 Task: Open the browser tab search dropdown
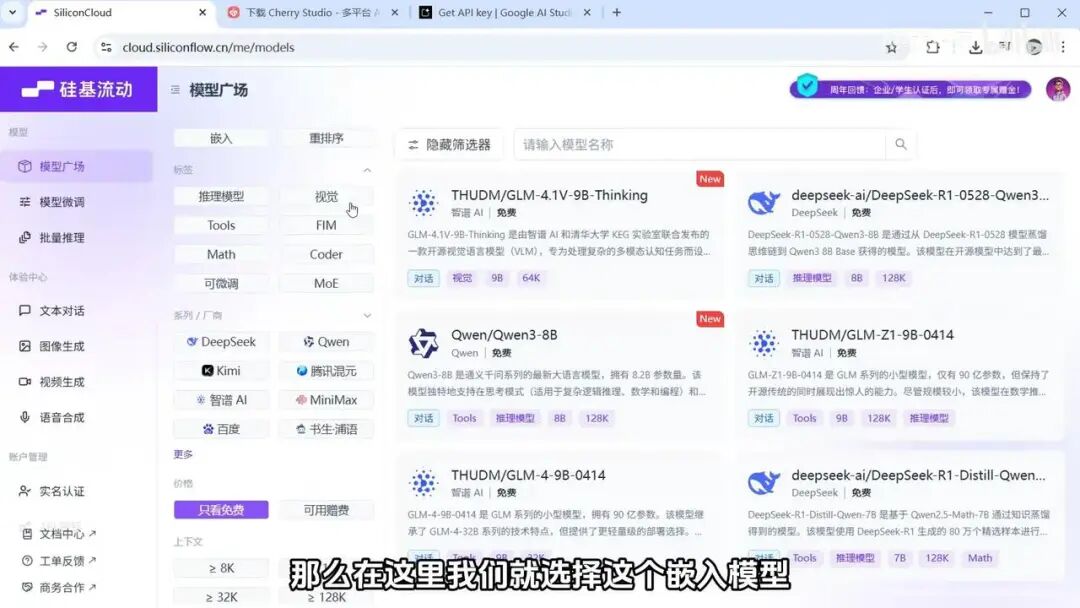[x=12, y=12]
